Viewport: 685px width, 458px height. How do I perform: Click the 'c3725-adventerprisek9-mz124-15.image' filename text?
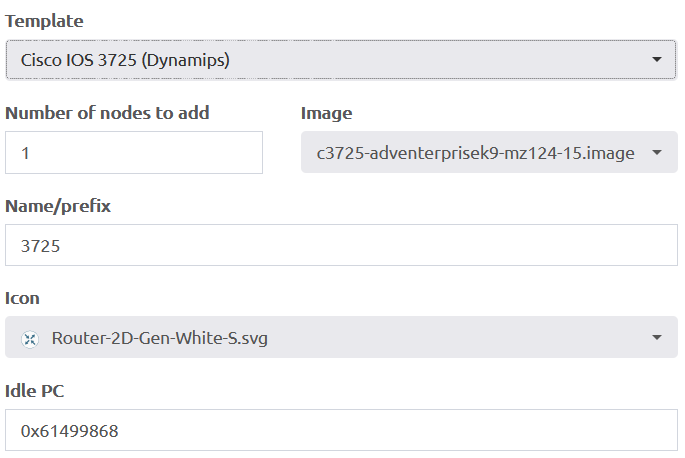click(475, 153)
